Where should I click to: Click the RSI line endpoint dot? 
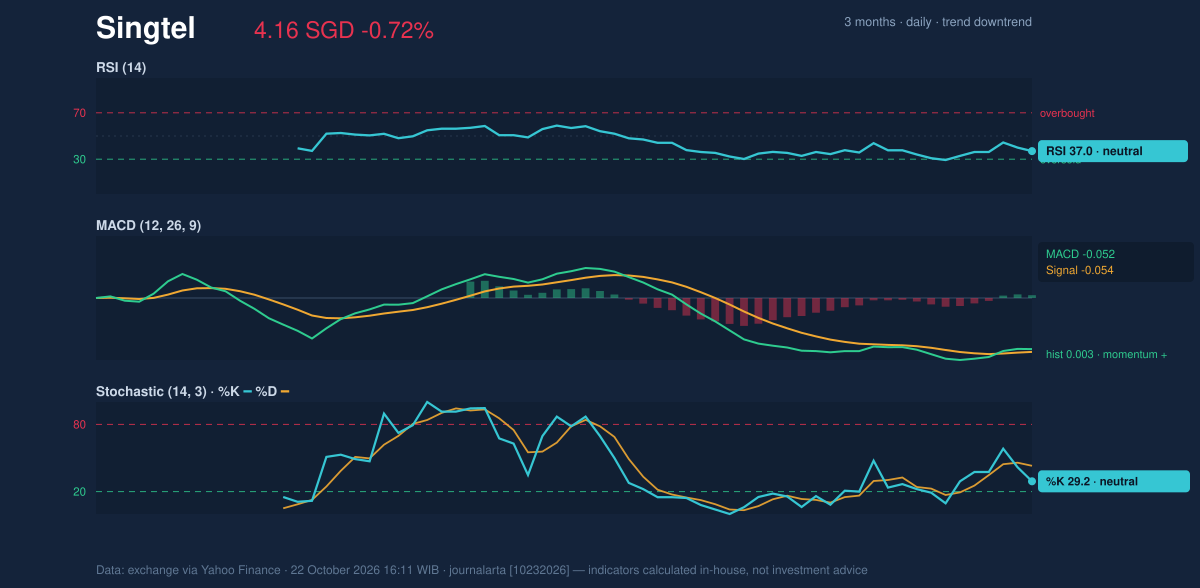click(x=1032, y=151)
